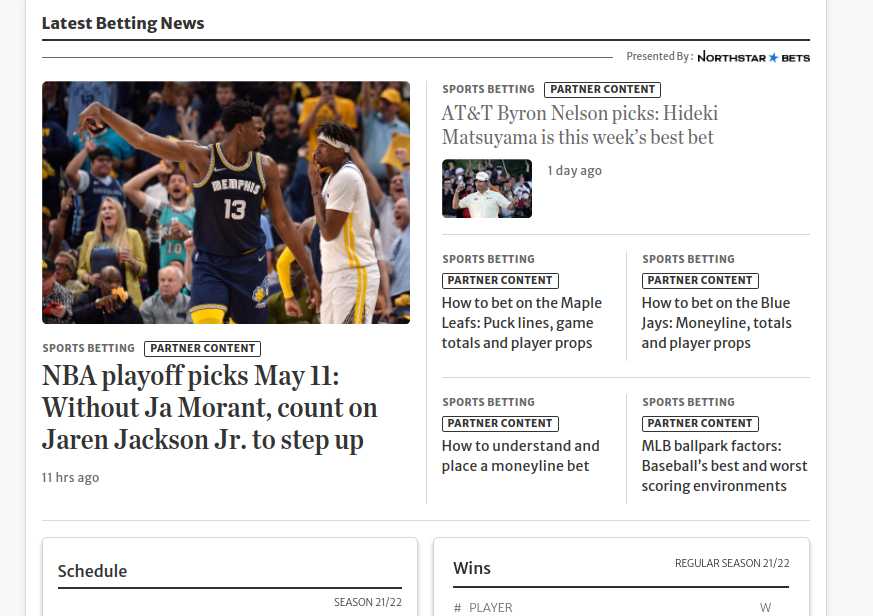Open How to bet on Blue Jays article
Viewport: 873px width, 616px height.
716,323
